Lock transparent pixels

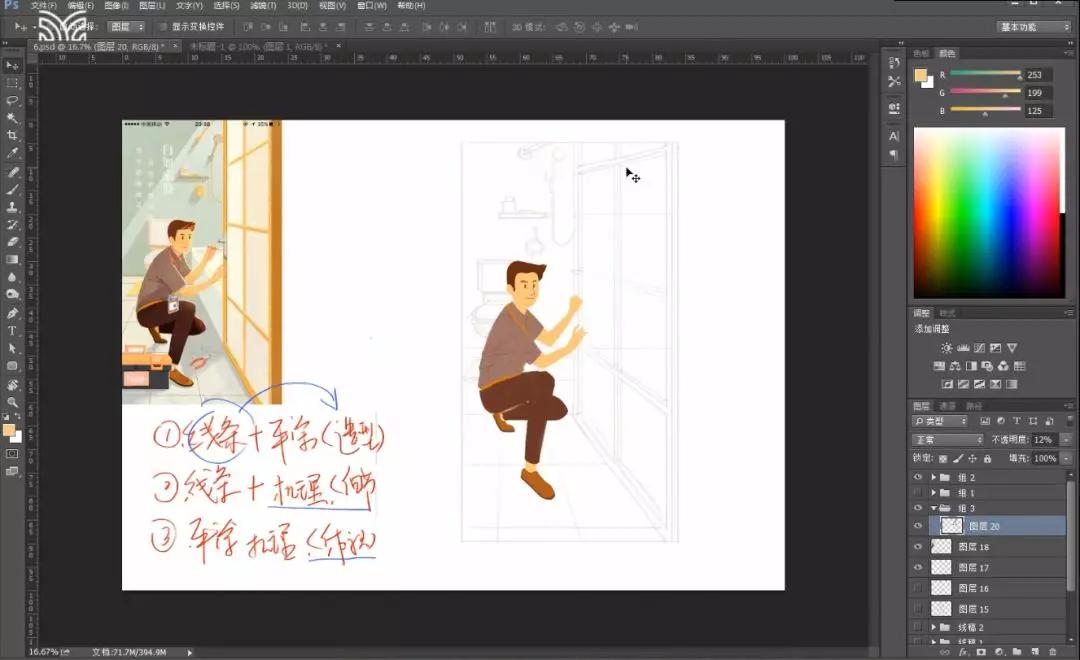click(x=943, y=459)
